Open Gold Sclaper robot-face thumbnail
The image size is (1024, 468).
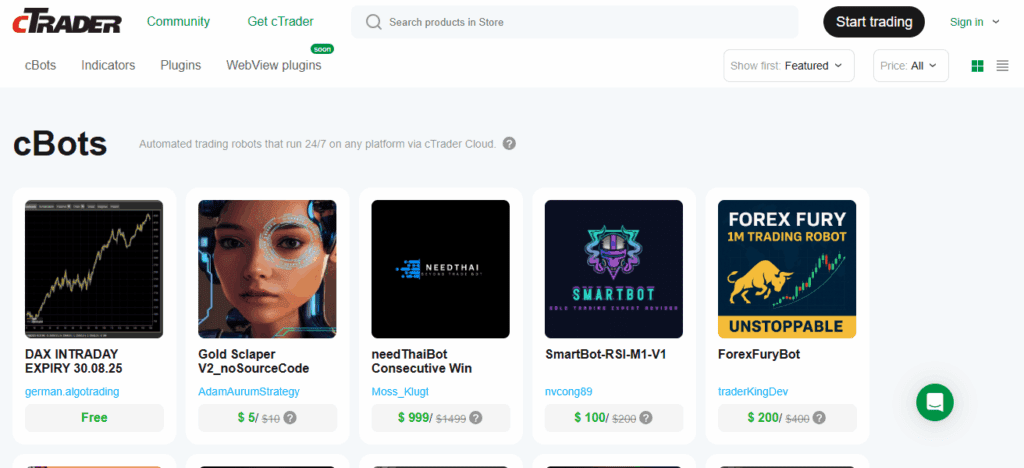click(x=267, y=269)
